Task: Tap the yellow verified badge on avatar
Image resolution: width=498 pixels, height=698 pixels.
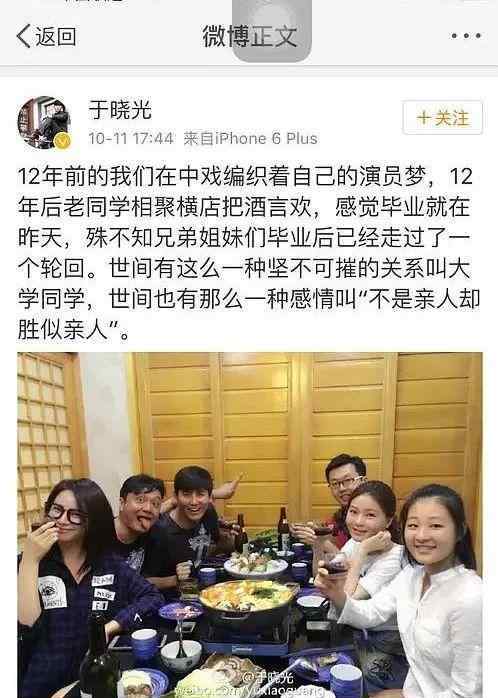Action: 62,141
